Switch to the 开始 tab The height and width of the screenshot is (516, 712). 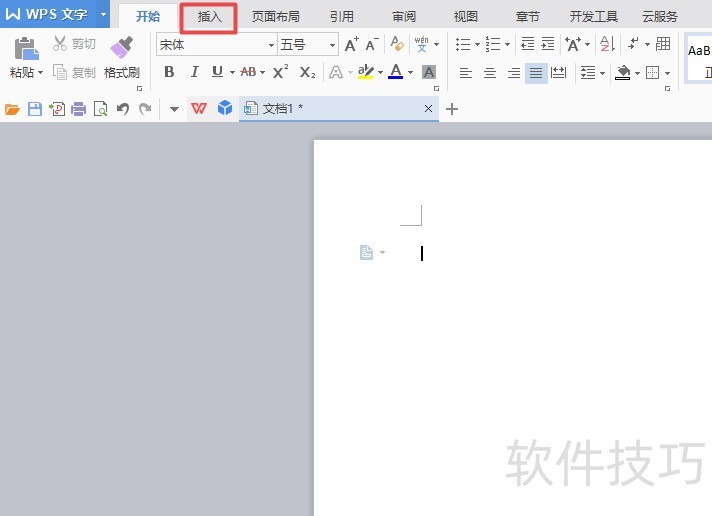pos(148,16)
